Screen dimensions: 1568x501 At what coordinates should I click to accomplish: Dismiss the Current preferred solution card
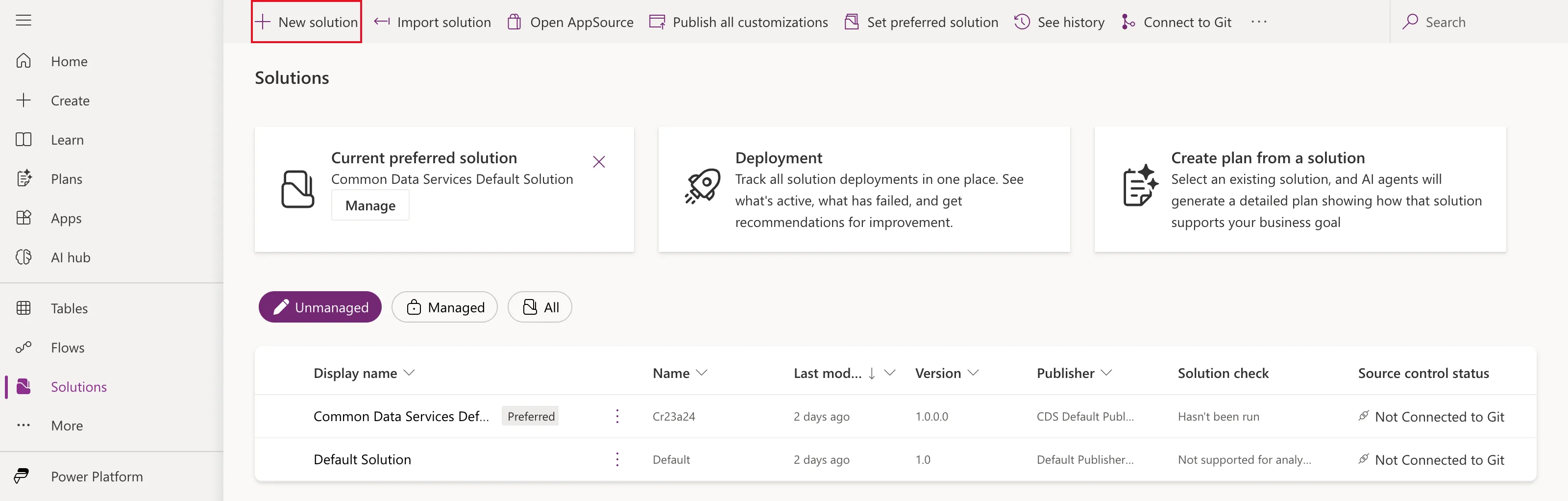599,161
